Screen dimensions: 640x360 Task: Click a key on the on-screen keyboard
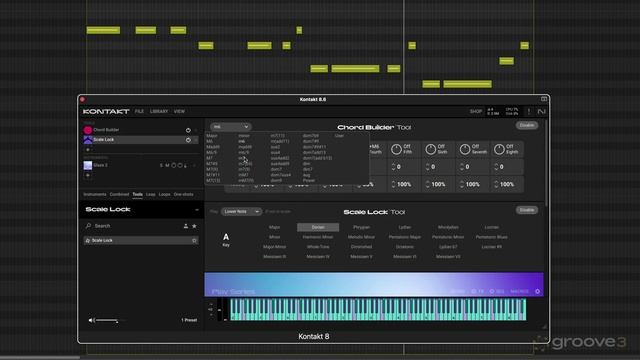click(x=378, y=309)
